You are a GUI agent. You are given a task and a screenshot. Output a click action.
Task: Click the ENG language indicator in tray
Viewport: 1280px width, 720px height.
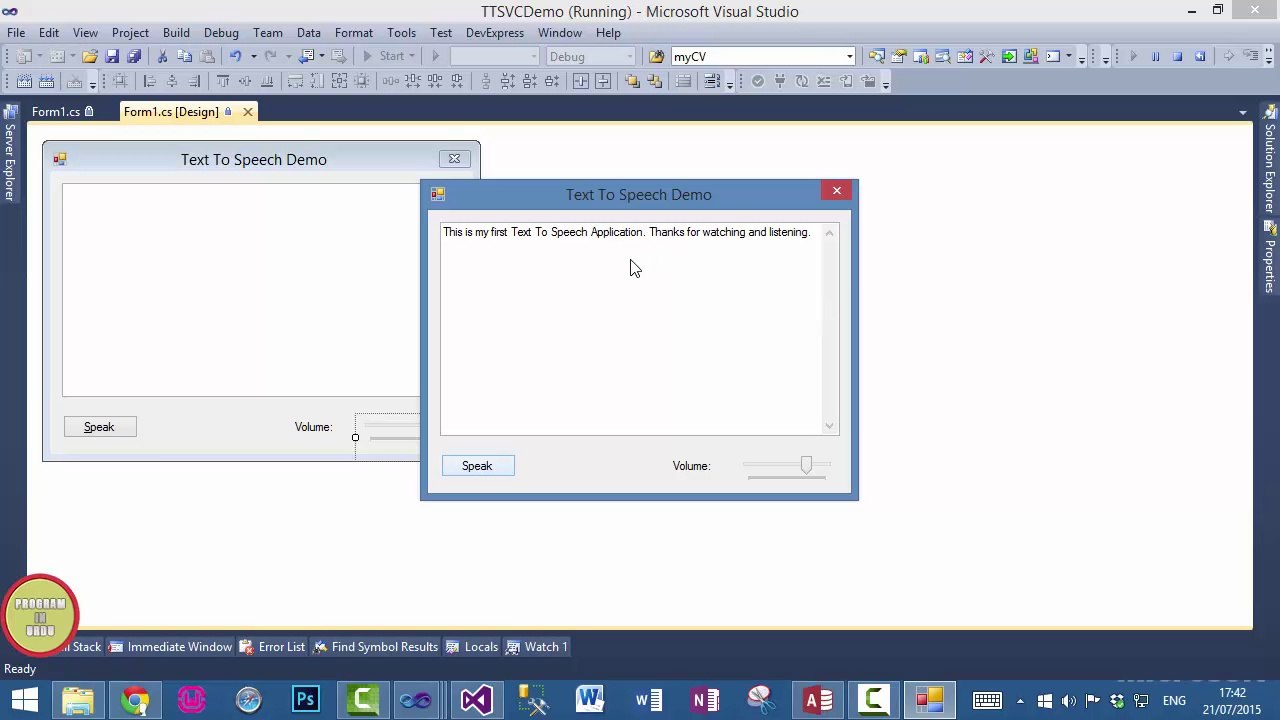1174,700
